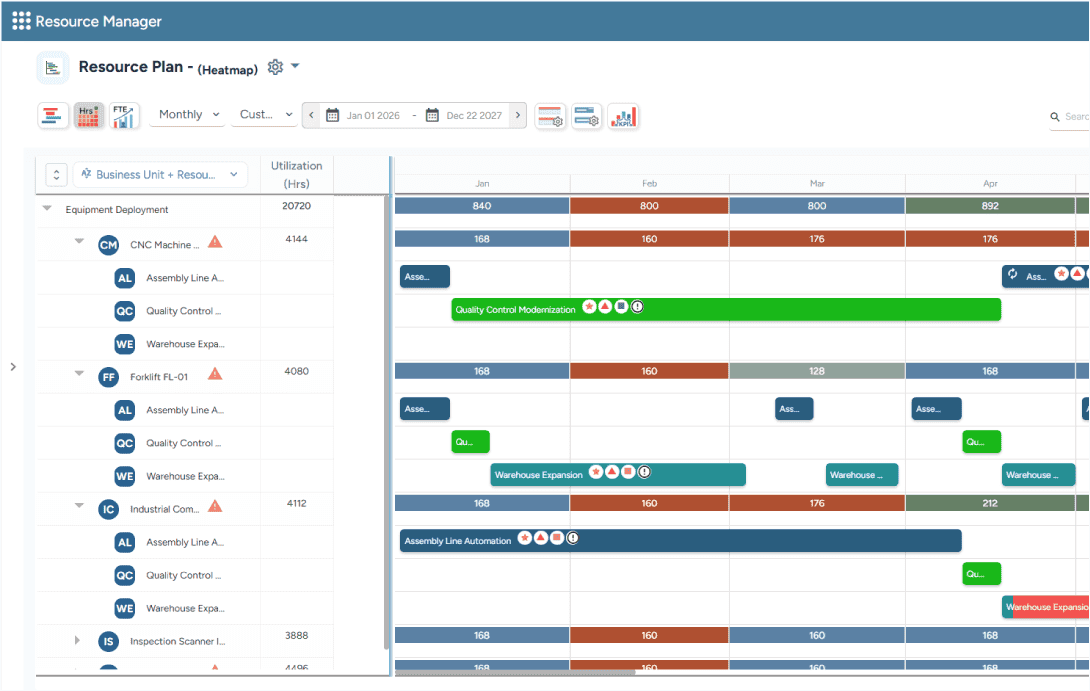Toggle the FTE chart view
The image size is (1090, 691).
coord(124,115)
